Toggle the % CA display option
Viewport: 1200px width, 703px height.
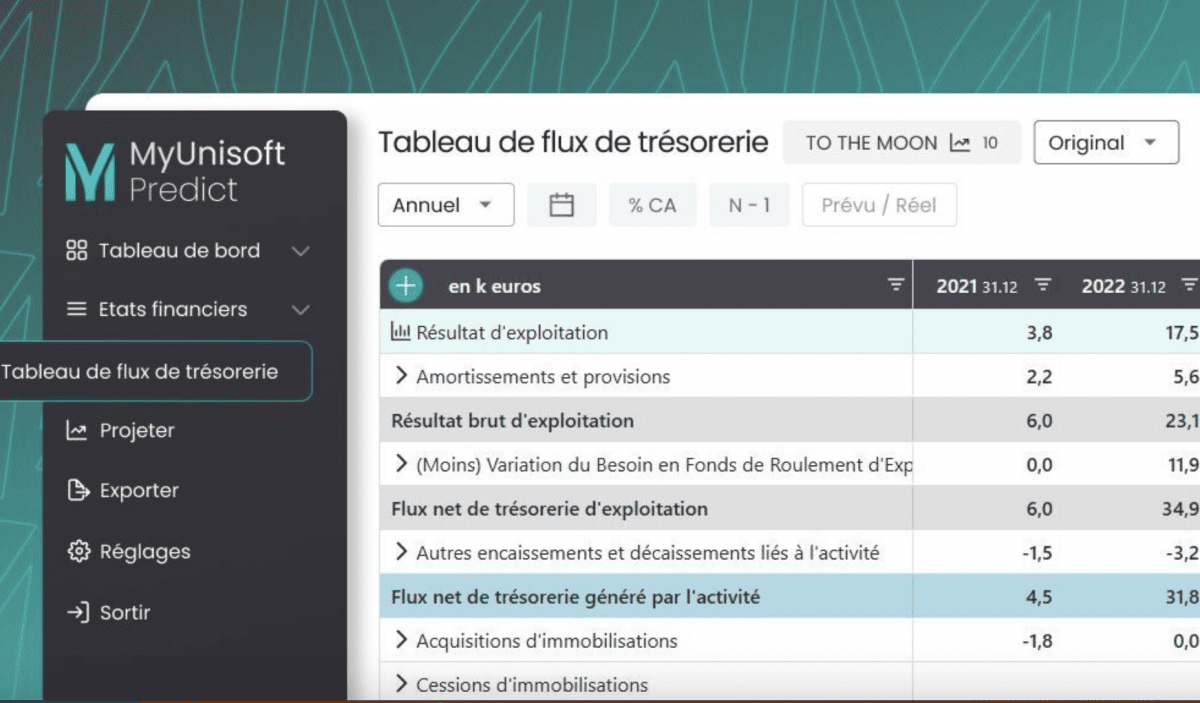[652, 205]
